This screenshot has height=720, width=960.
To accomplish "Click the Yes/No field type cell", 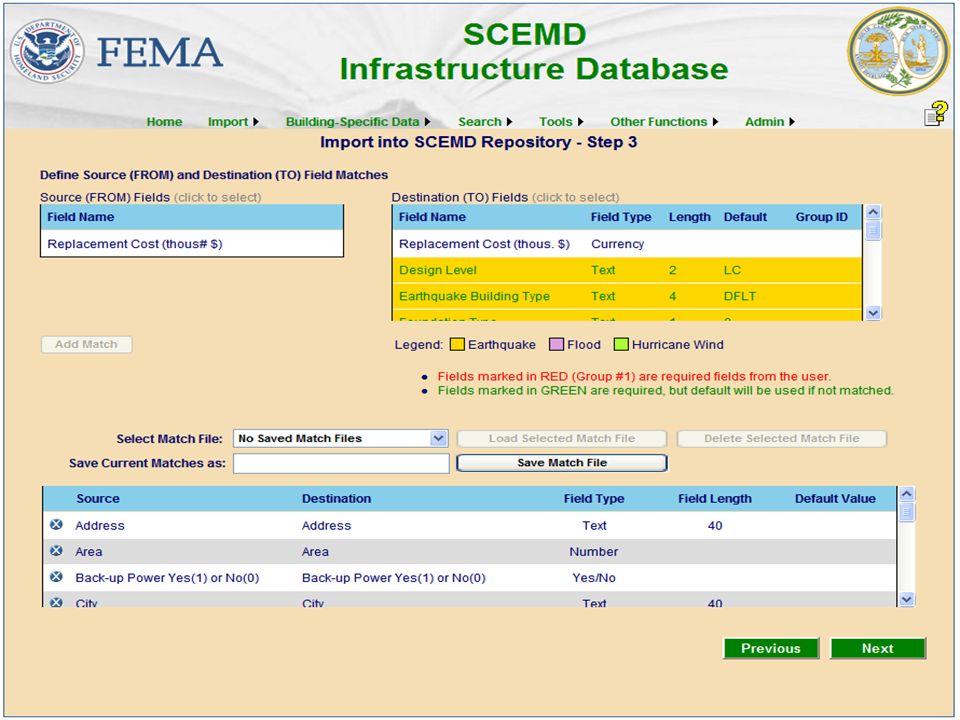I will click(x=594, y=577).
